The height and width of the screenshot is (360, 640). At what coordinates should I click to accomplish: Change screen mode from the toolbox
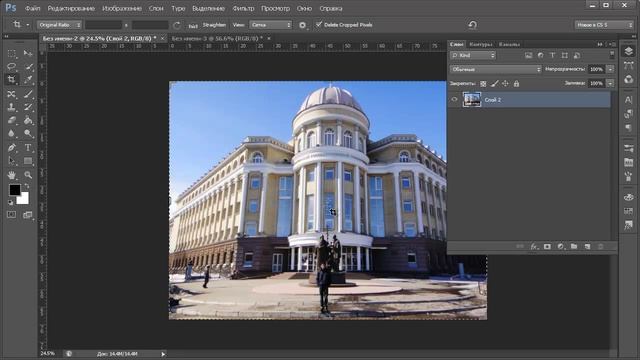pyautogui.click(x=28, y=215)
